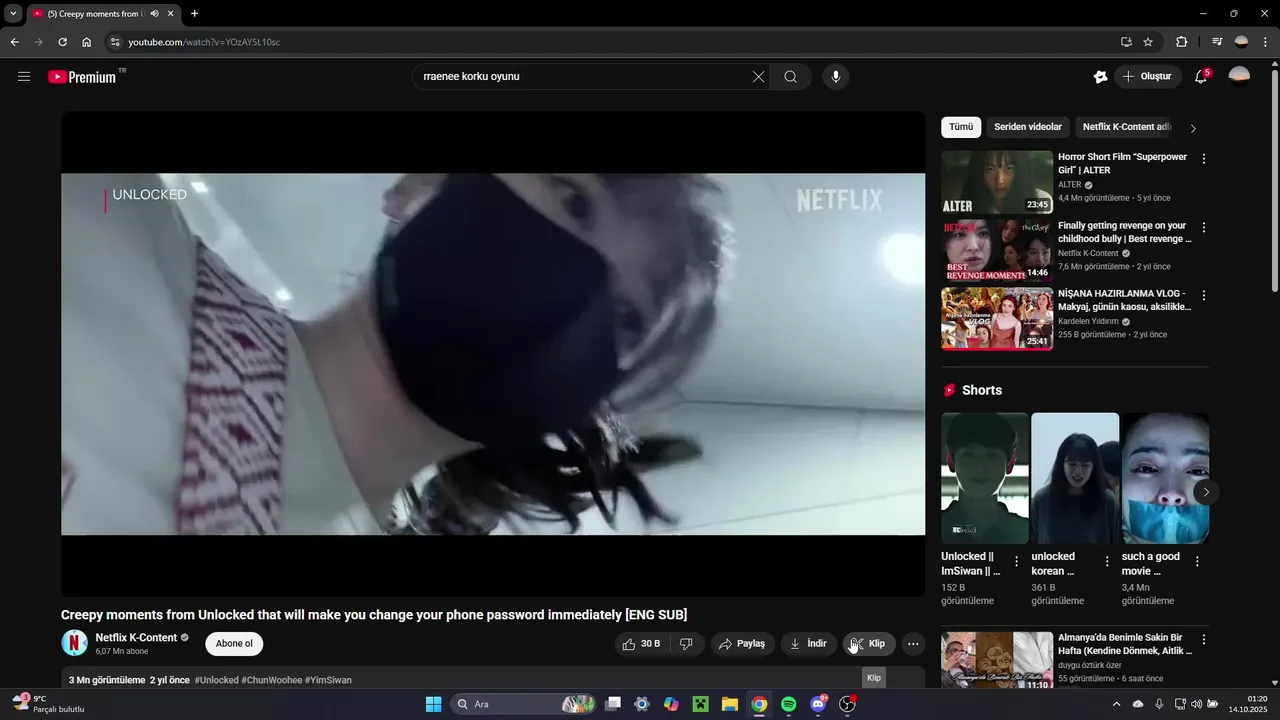
Task: Go to YouTube Premium home via logo
Action: click(x=82, y=77)
